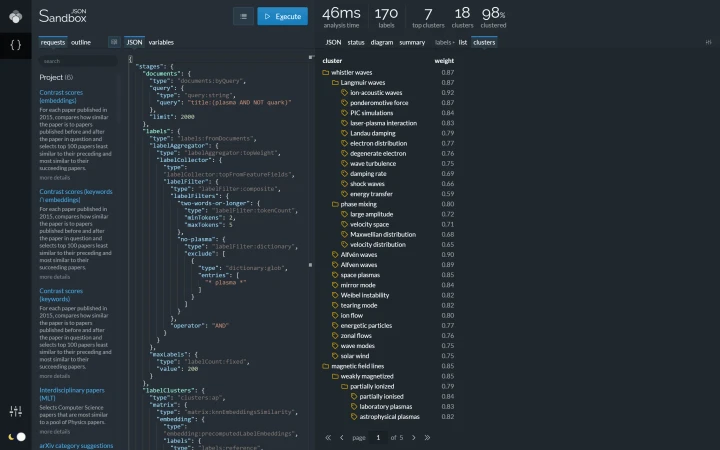Sort clusters by weight column header
Viewport: 720px width, 450px height.
coord(444,61)
